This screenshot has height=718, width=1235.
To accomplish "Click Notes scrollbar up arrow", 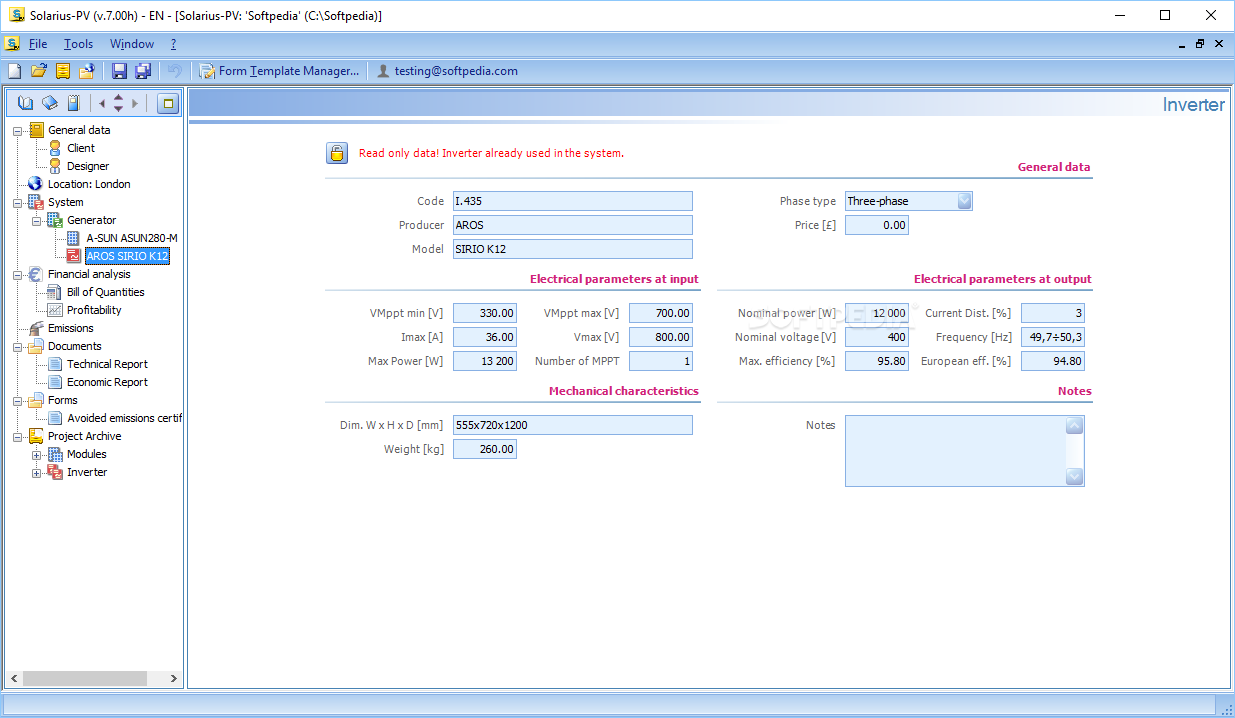I will (x=1075, y=426).
